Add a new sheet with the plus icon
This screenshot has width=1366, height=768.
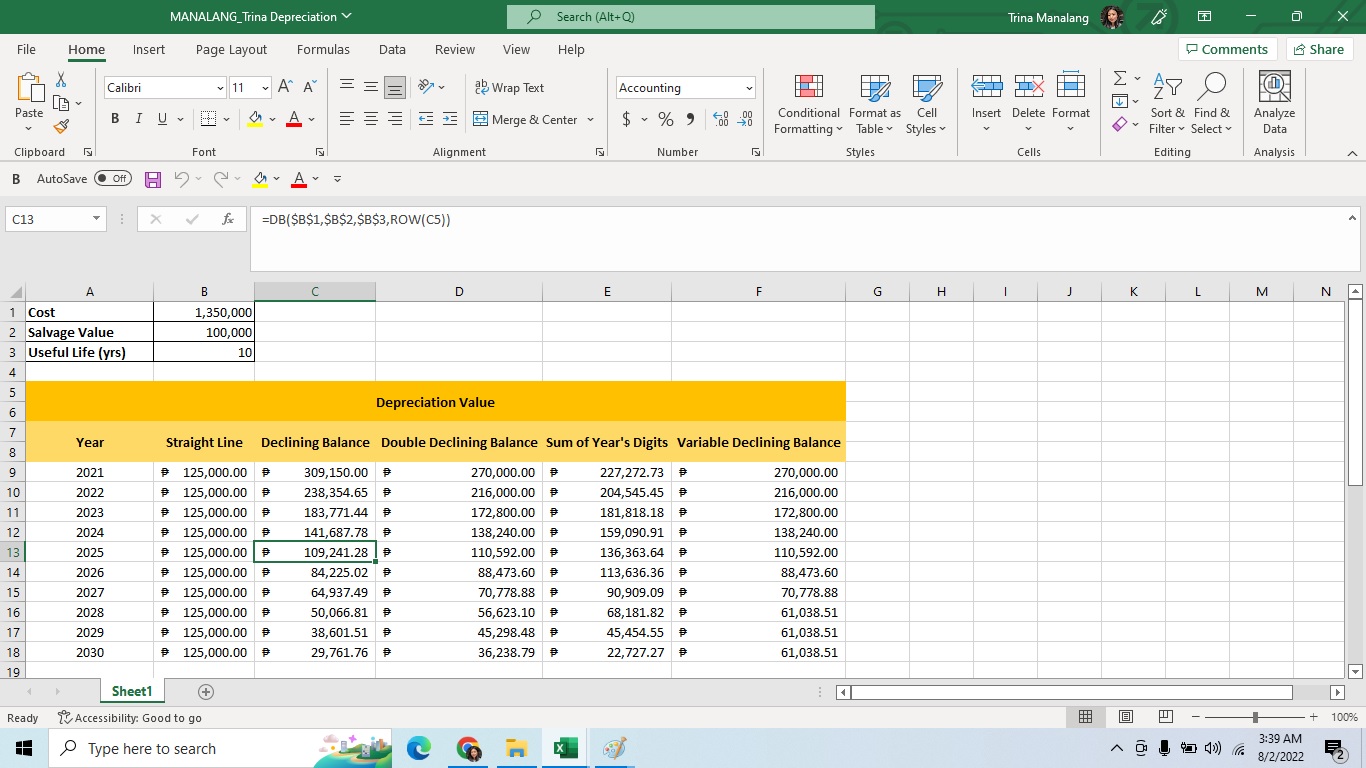206,692
